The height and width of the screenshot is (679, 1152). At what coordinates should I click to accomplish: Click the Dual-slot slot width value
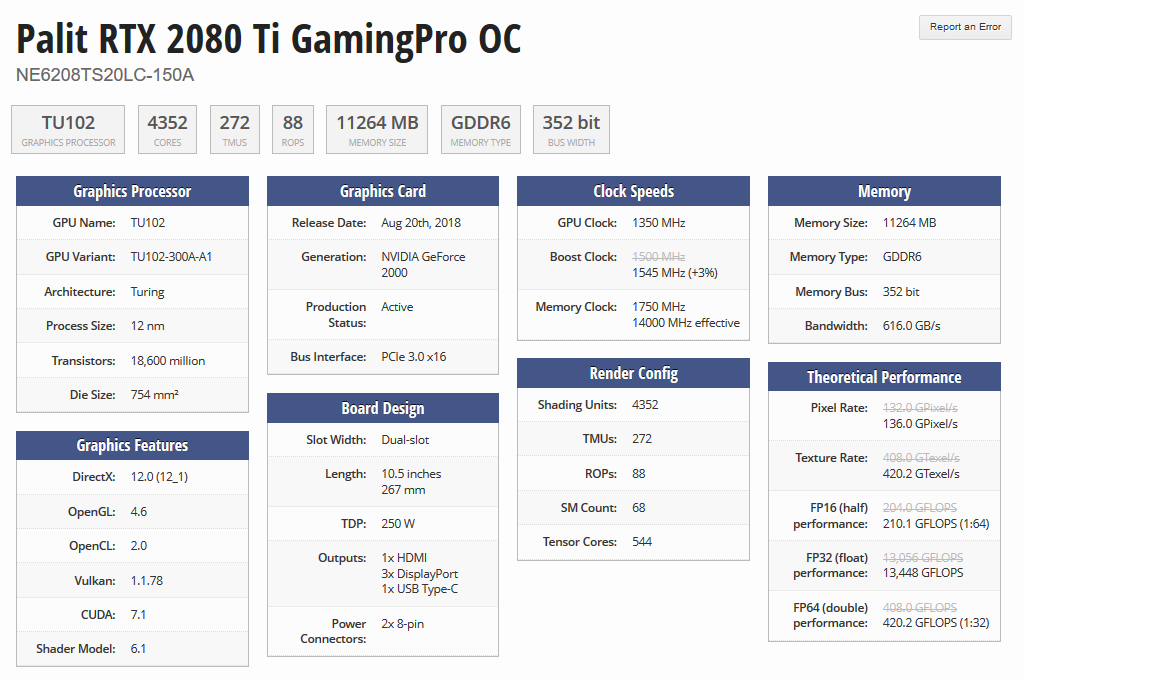tap(405, 439)
